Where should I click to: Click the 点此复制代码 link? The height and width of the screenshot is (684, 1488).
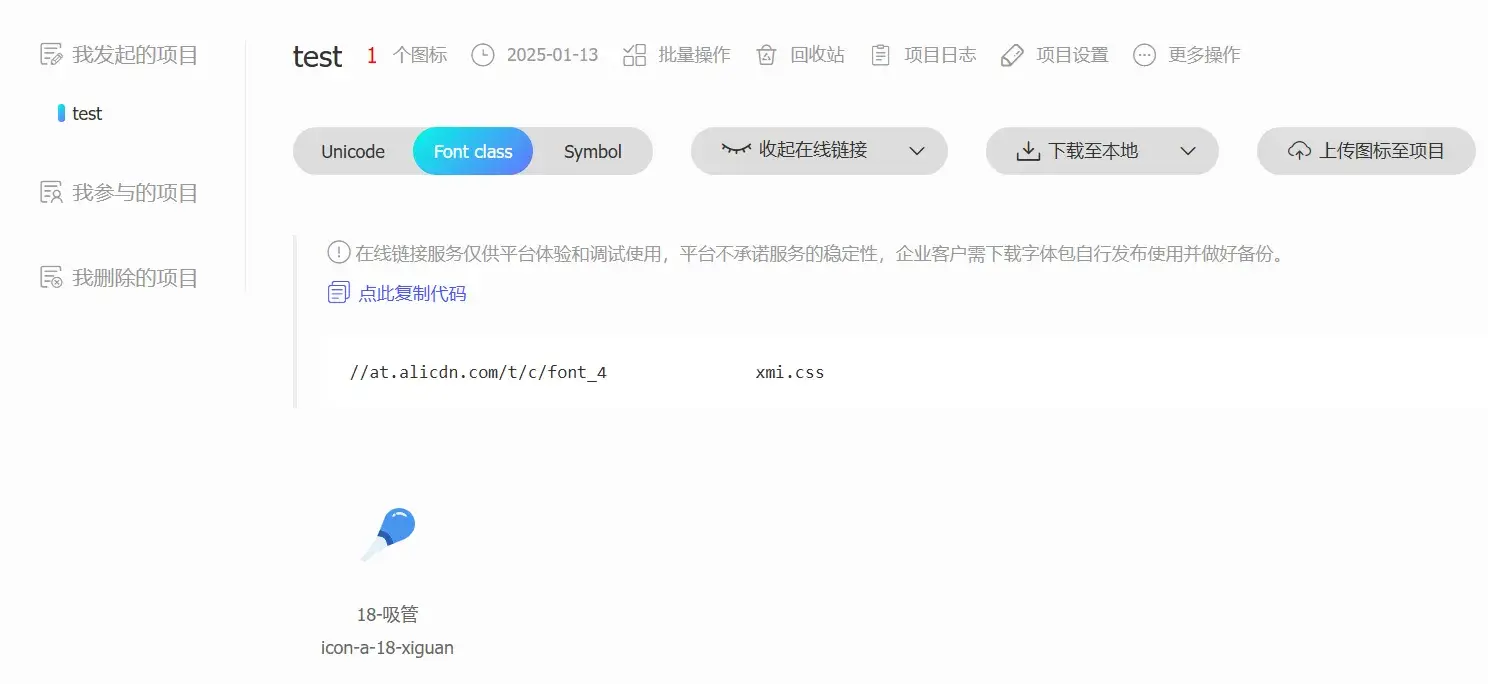[x=412, y=293]
